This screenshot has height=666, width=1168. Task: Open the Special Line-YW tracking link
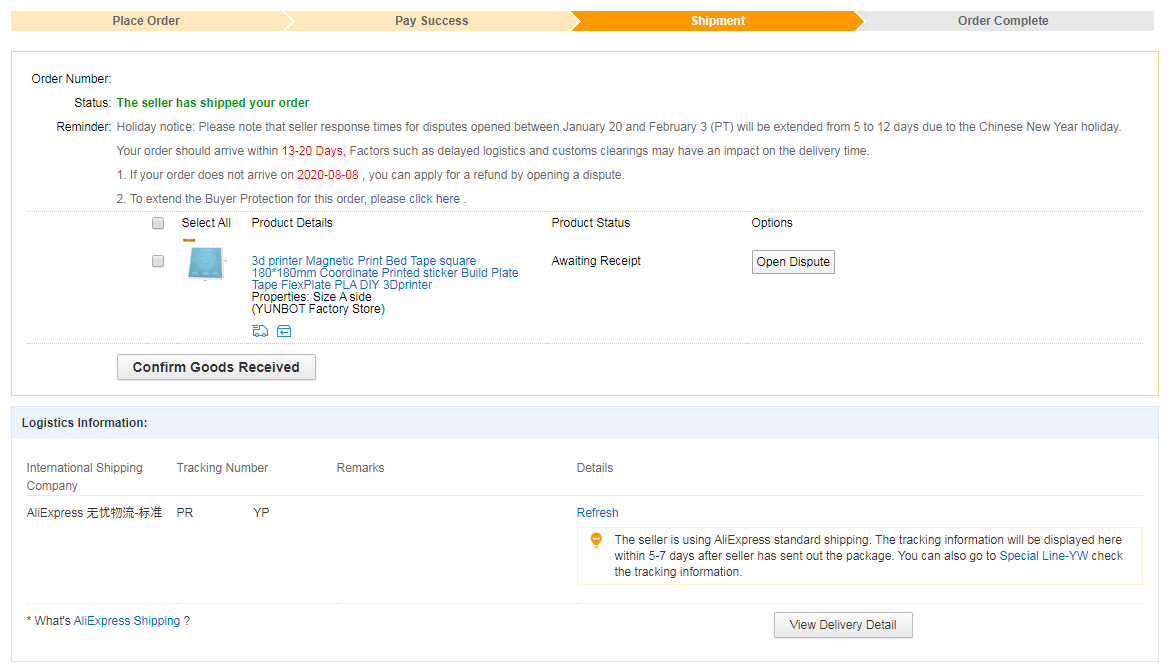pos(1043,556)
